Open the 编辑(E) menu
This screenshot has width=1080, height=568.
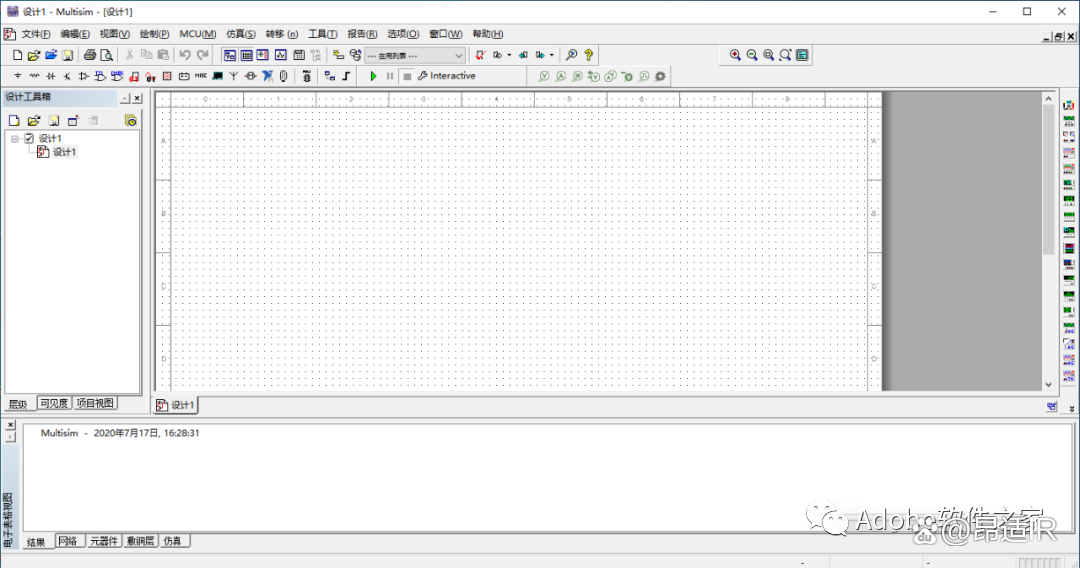tap(74, 34)
